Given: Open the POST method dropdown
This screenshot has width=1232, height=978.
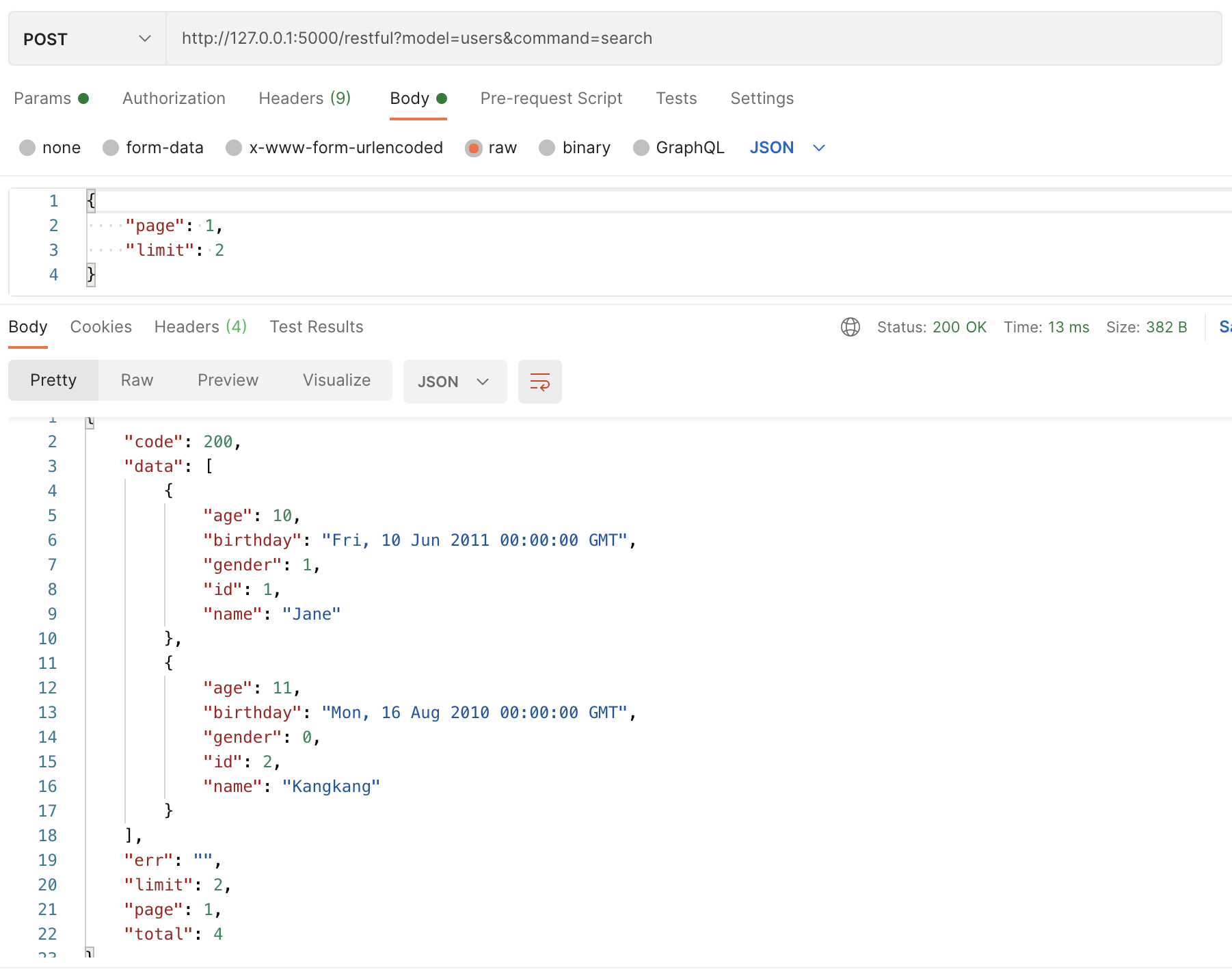Looking at the screenshot, I should (x=87, y=39).
